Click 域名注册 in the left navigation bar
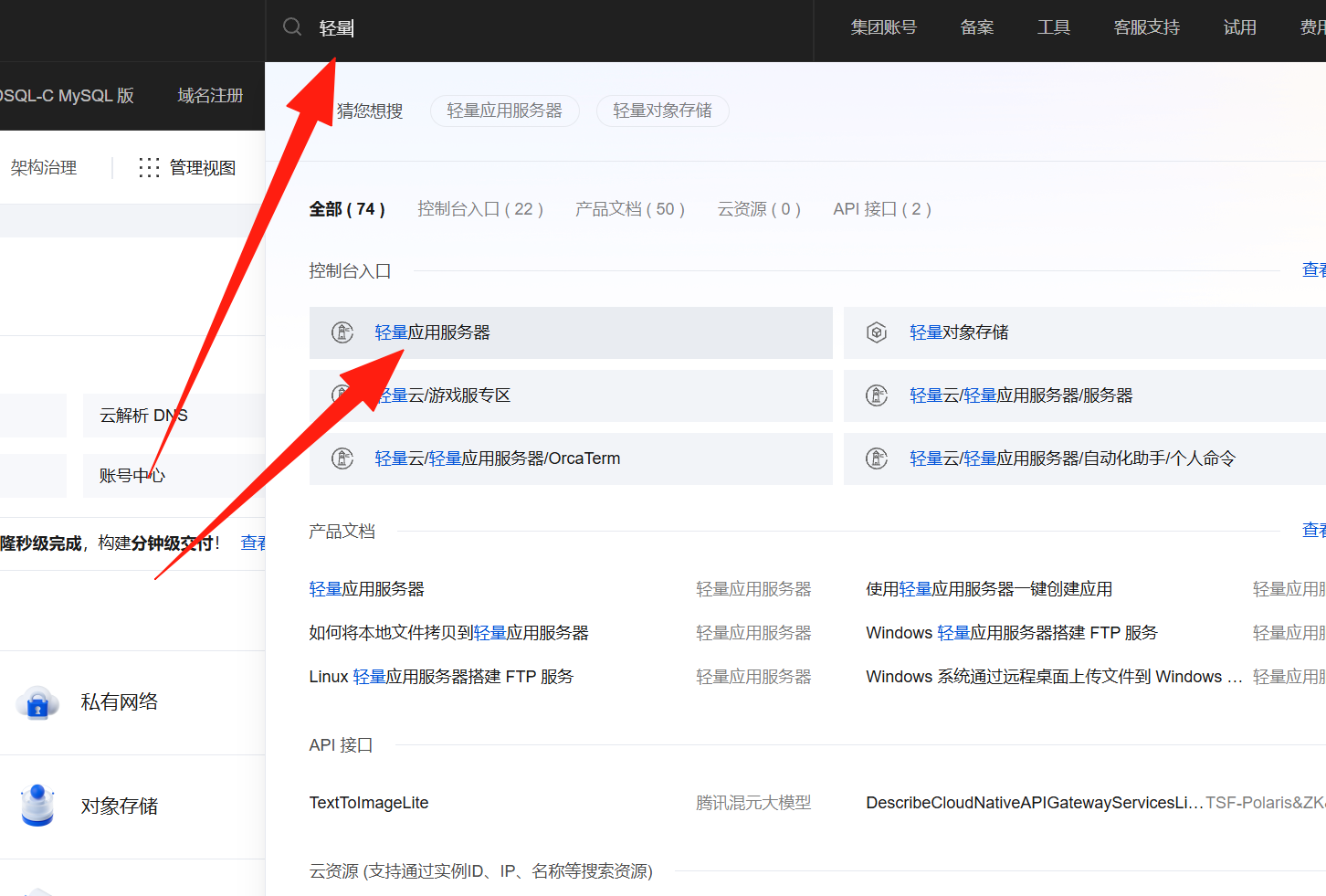 click(x=210, y=96)
